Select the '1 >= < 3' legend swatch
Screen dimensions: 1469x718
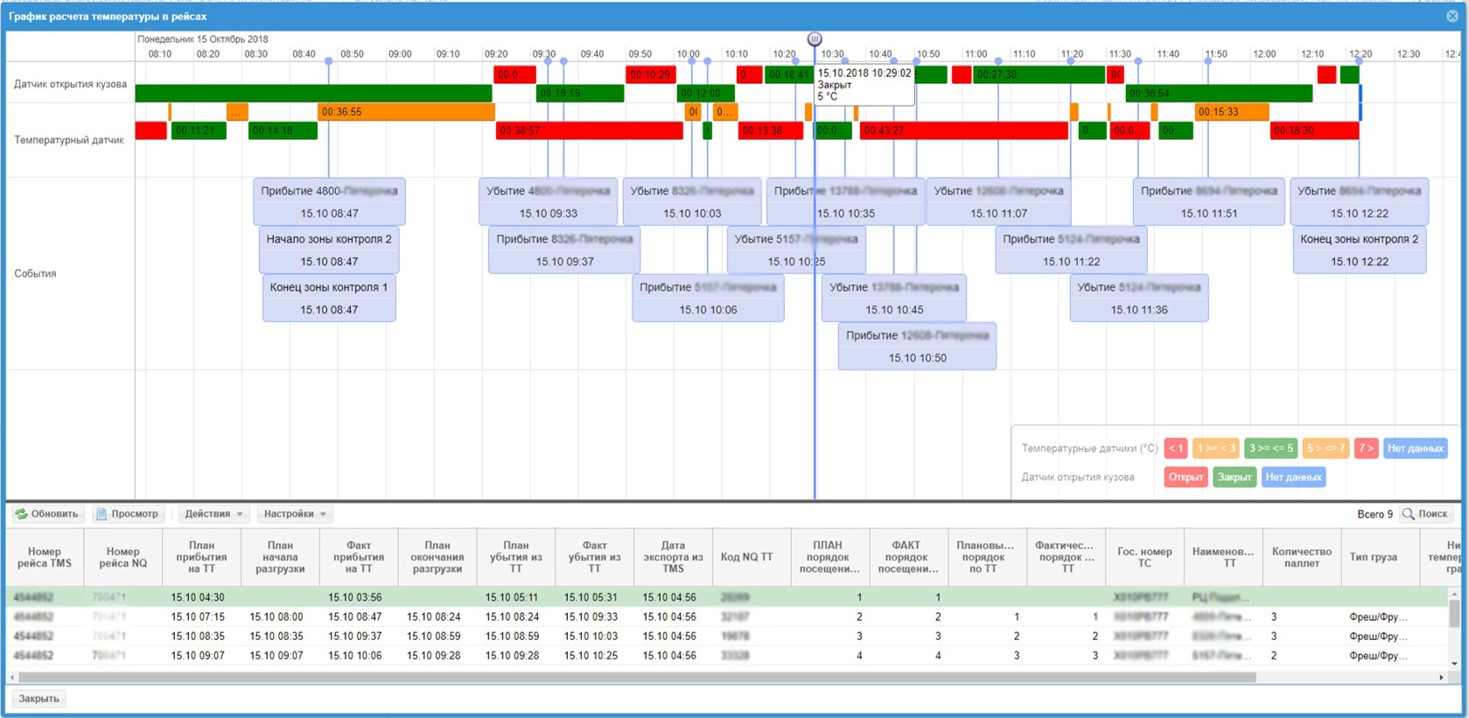tap(1216, 448)
